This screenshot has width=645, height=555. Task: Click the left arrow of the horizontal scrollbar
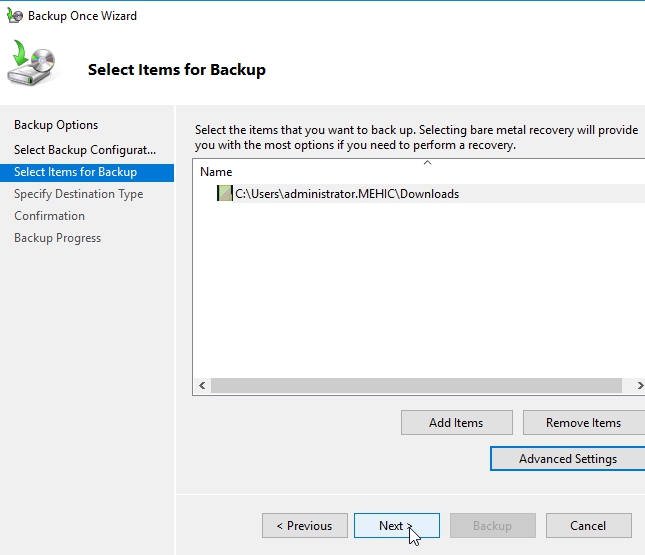[x=202, y=385]
